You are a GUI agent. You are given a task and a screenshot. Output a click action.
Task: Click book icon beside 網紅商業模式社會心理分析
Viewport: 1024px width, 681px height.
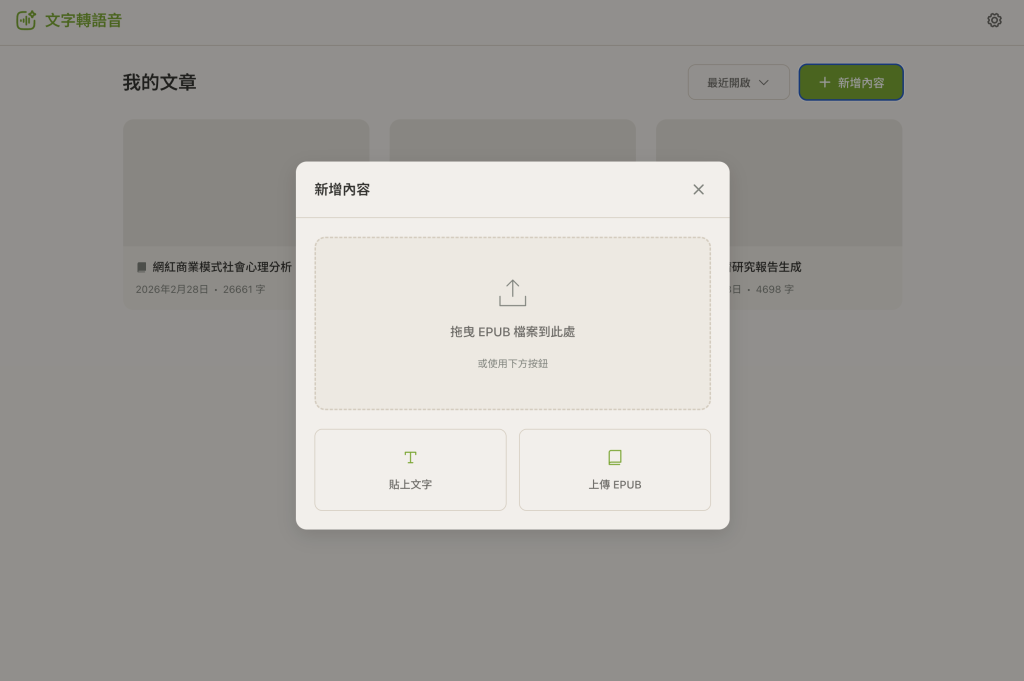point(142,267)
